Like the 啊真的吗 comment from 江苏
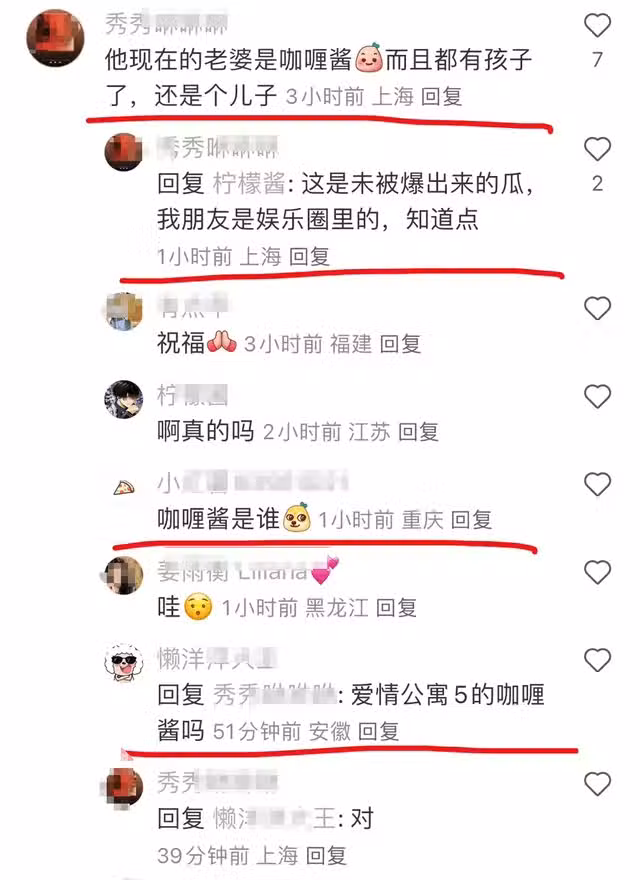The width and height of the screenshot is (640, 880). pos(597,397)
